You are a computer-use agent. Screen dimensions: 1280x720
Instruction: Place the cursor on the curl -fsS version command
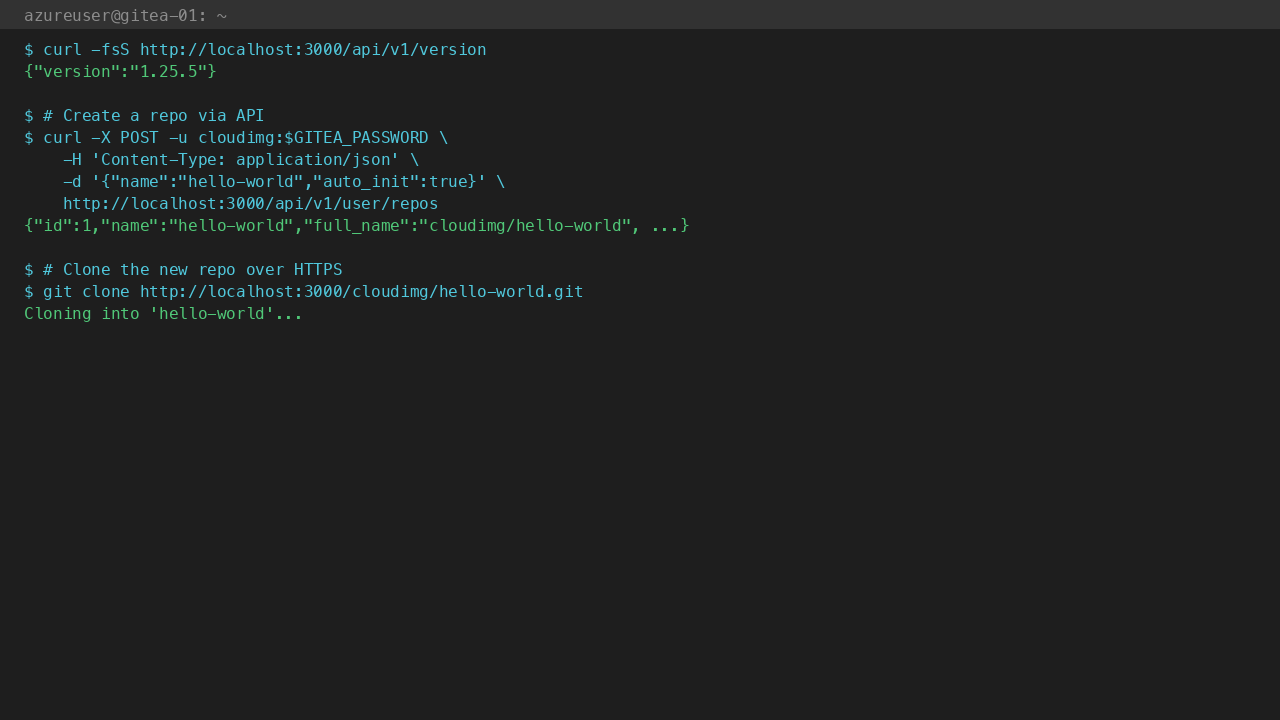tap(255, 50)
